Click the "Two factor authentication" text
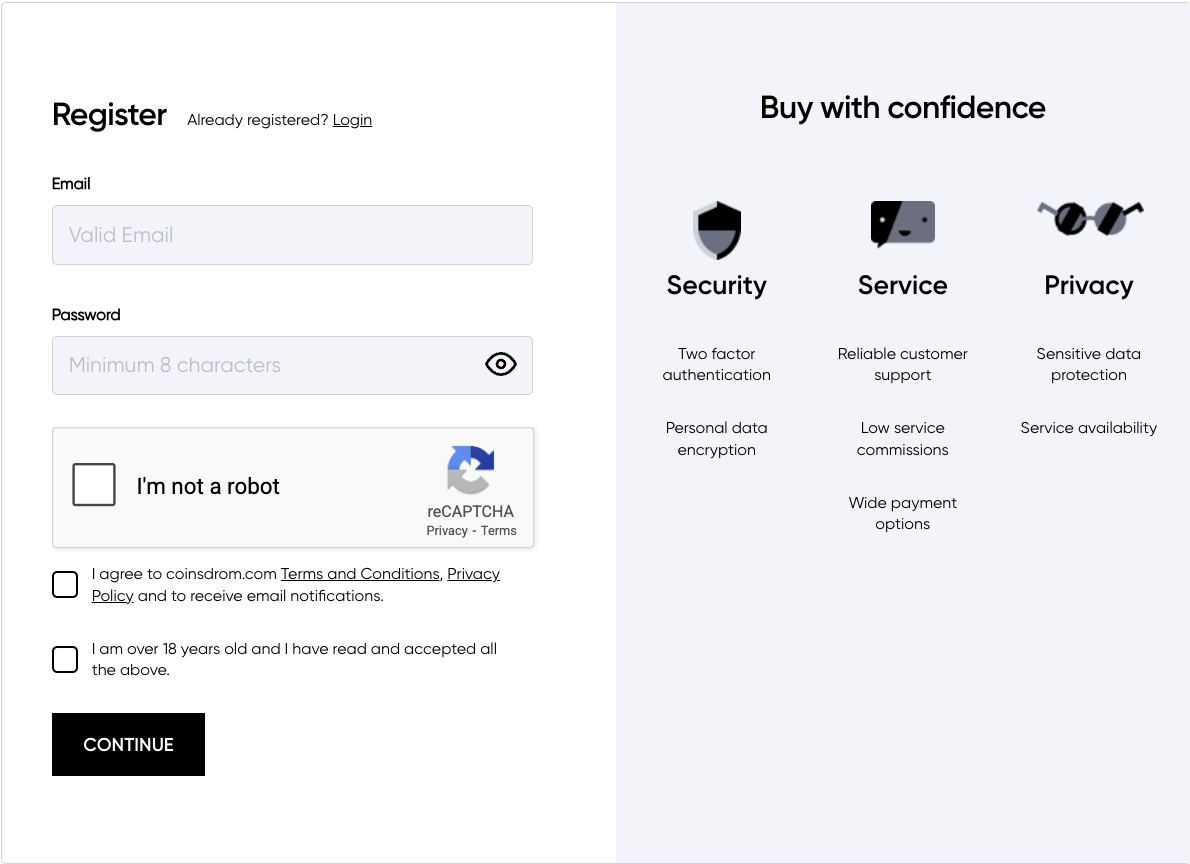 [x=716, y=364]
